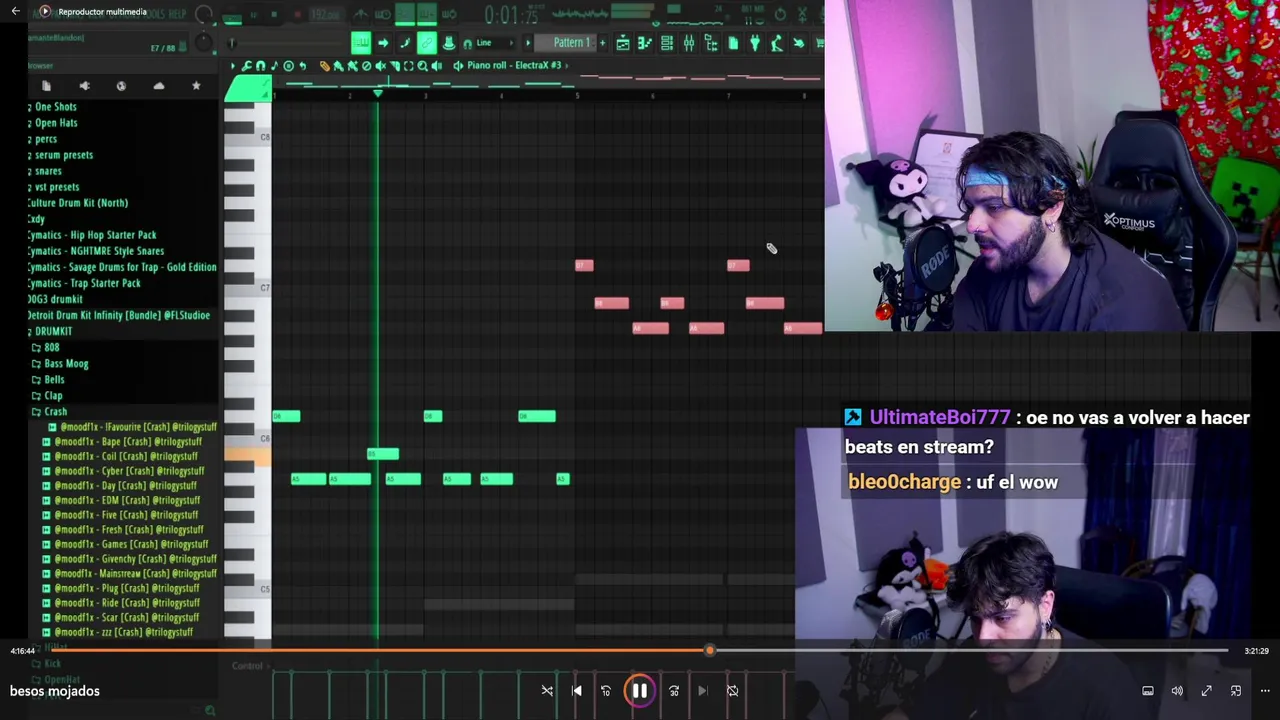1280x720 pixels.
Task: Toggle the FL toolbar main snap magnet
Action: [467, 44]
